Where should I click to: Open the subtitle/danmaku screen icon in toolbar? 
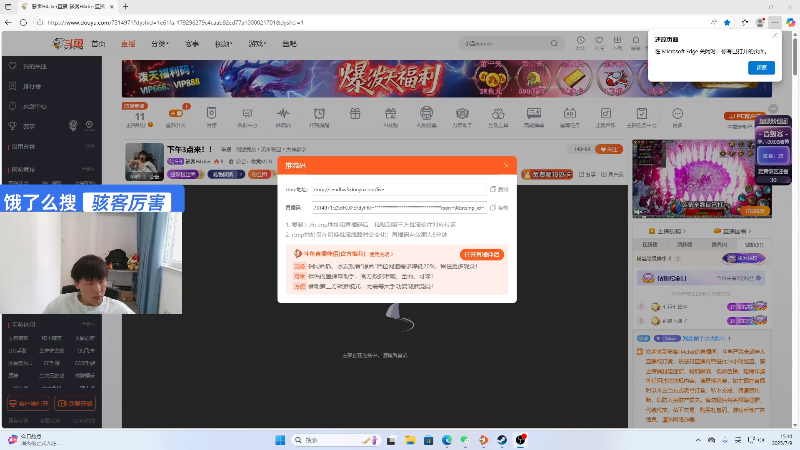click(x=534, y=113)
